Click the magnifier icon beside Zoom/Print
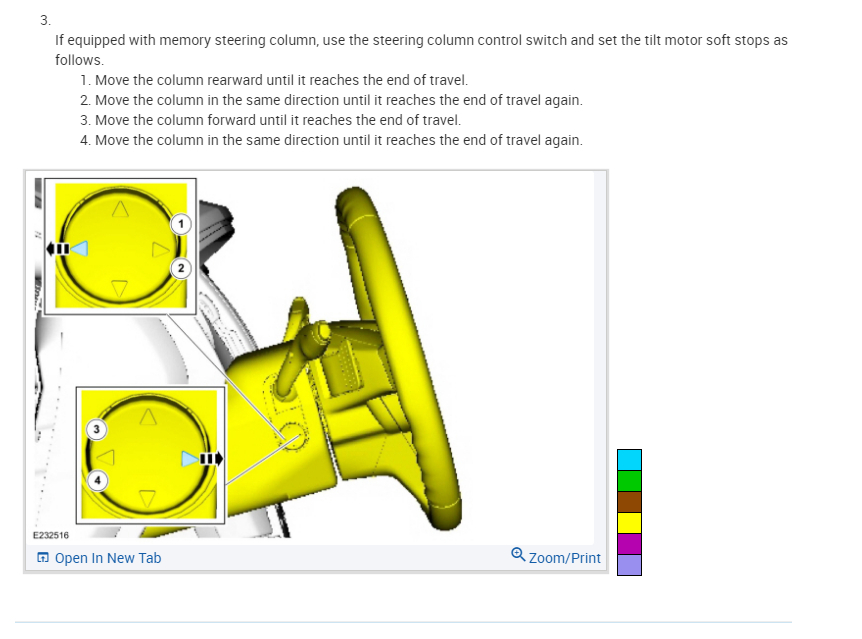Screen dimensions: 862x639 point(518,554)
